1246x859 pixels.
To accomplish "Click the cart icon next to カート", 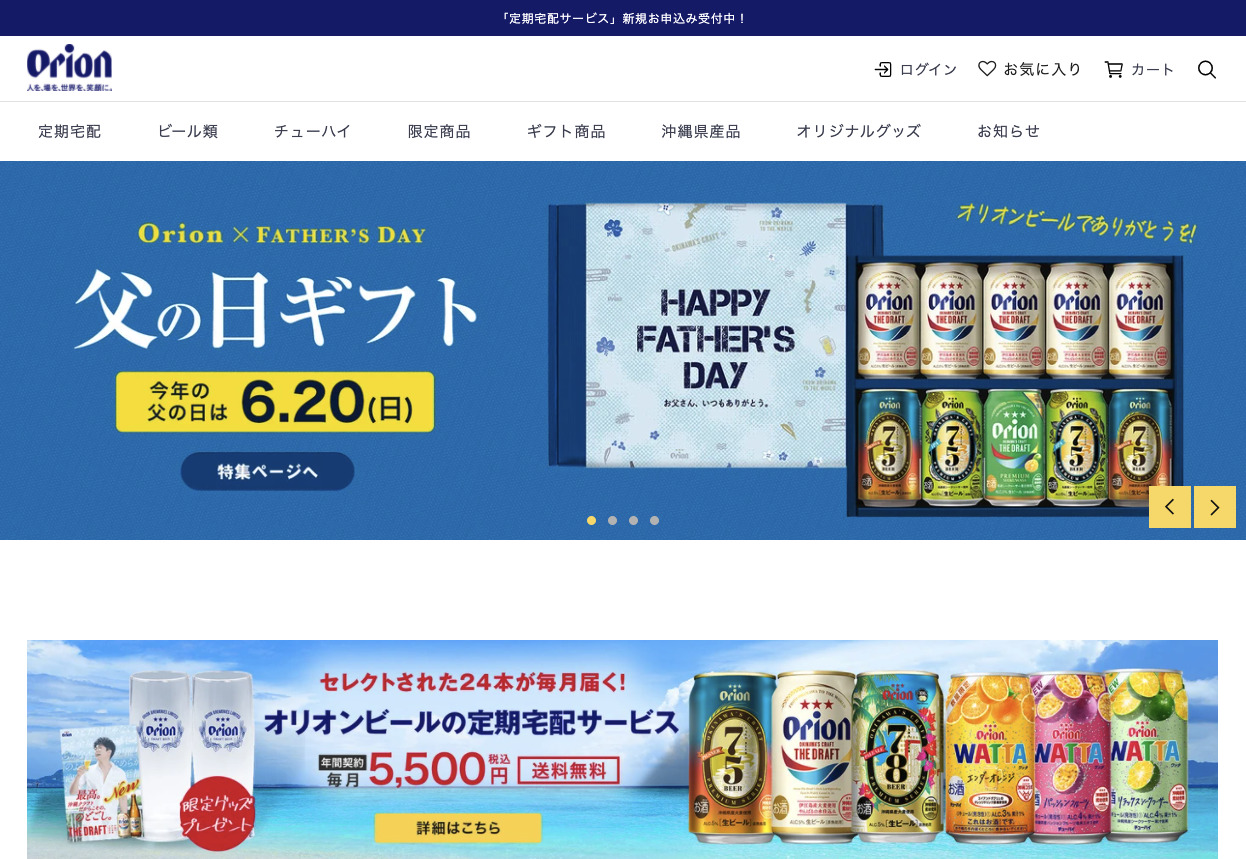I will tap(1113, 69).
